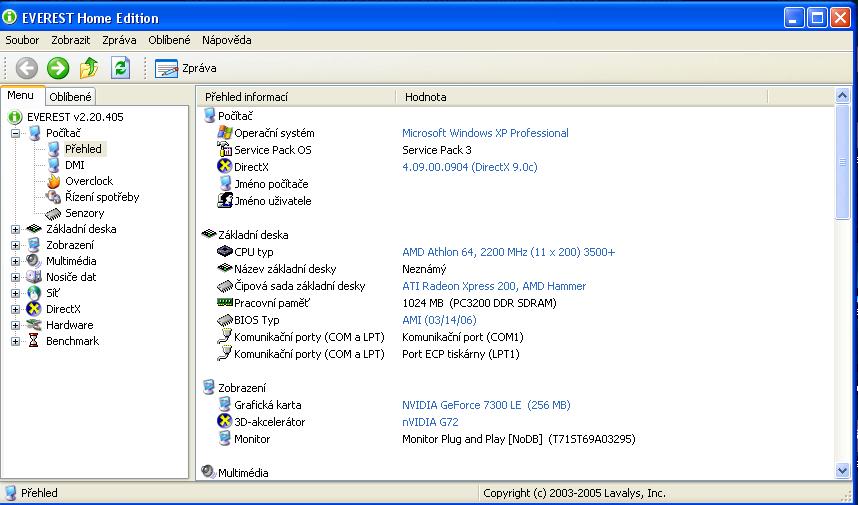This screenshot has height=505, width=858.
Task: Click the AMD Athlon 64 CPU link
Action: (x=508, y=252)
